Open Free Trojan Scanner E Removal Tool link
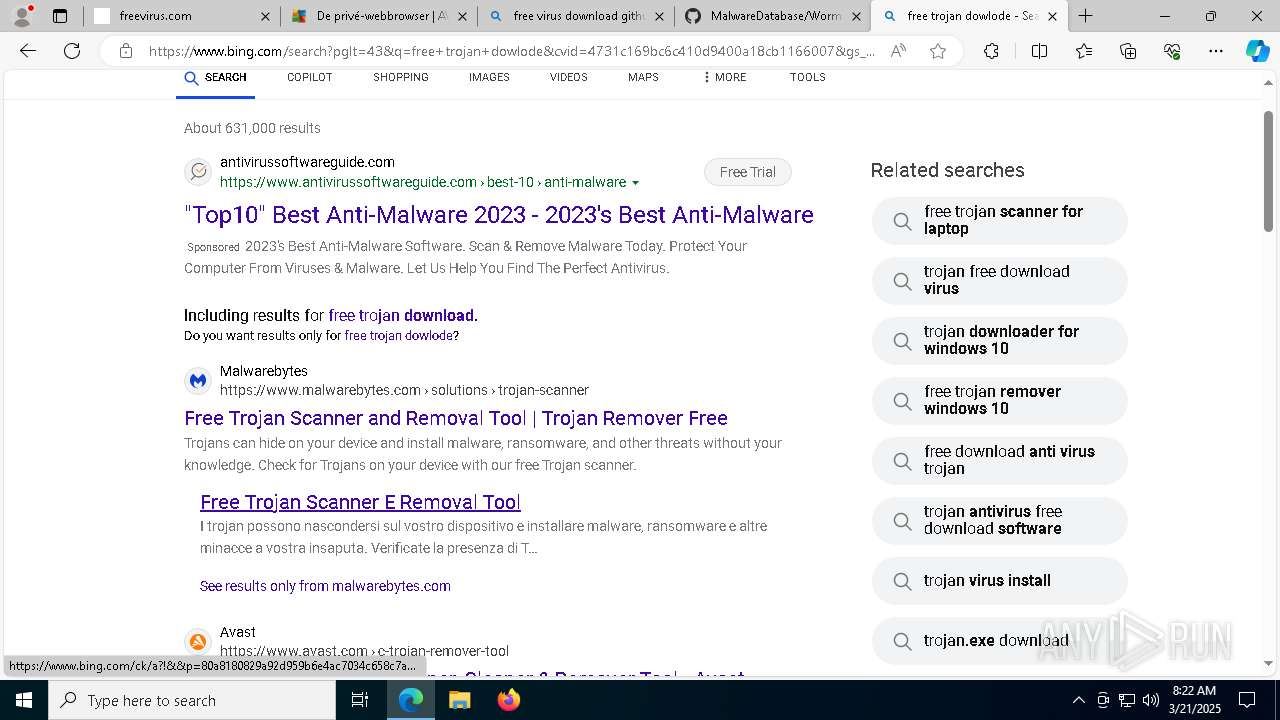 point(360,502)
